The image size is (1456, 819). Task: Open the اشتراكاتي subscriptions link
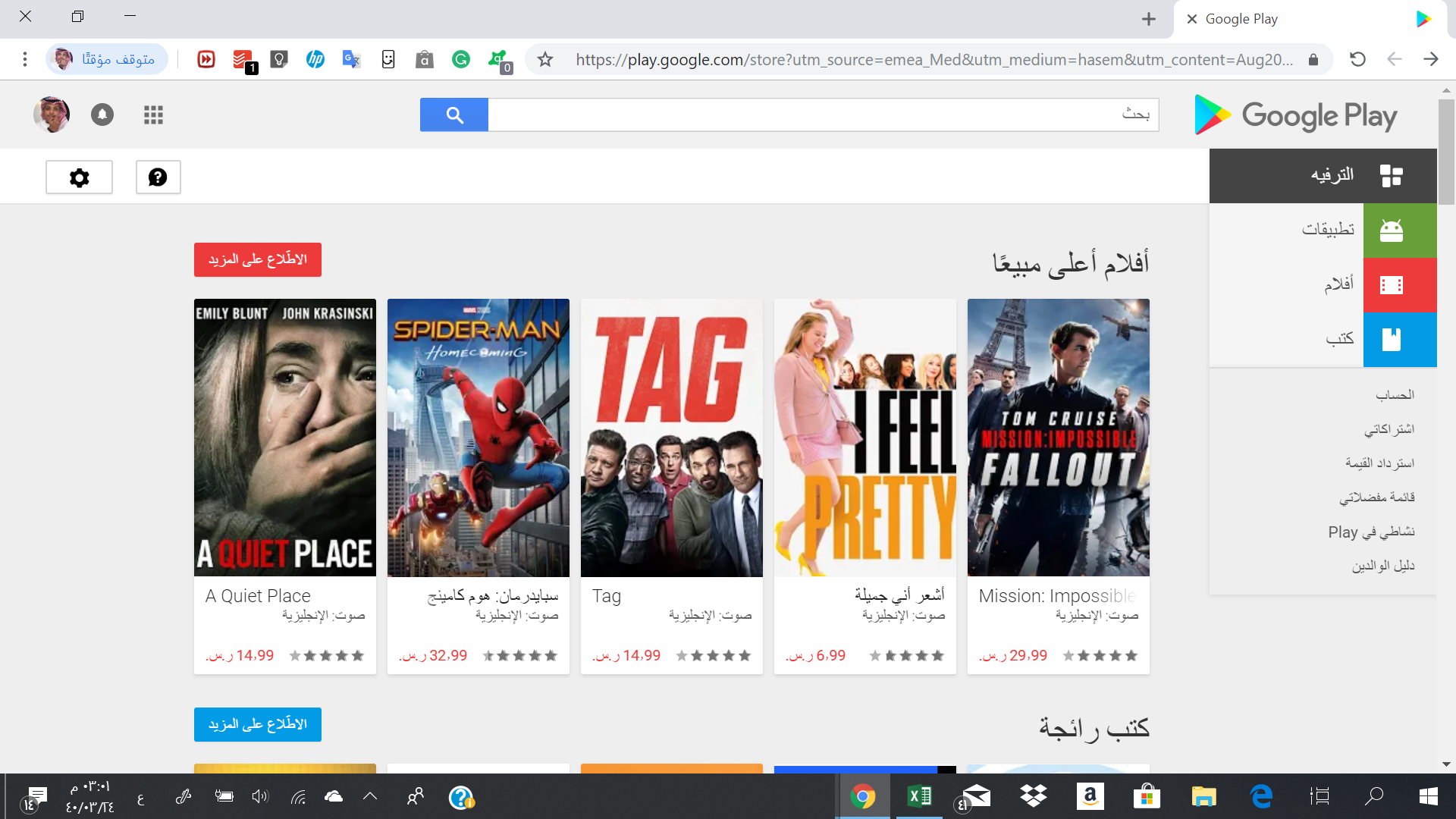(x=1389, y=429)
